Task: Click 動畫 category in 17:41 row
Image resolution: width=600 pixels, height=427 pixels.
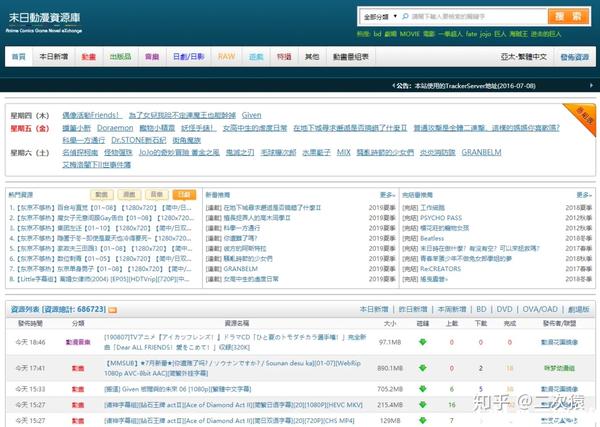Action: pos(78,368)
